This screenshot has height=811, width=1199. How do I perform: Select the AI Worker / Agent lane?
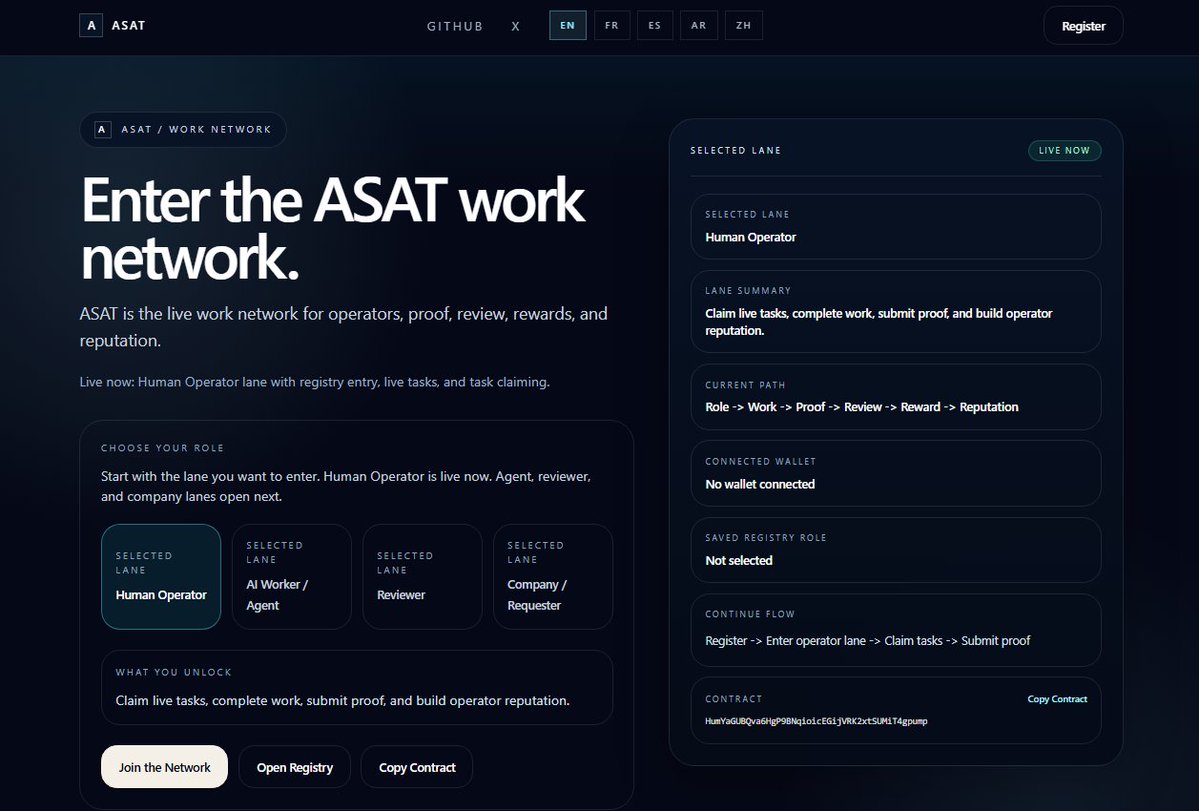click(291, 577)
